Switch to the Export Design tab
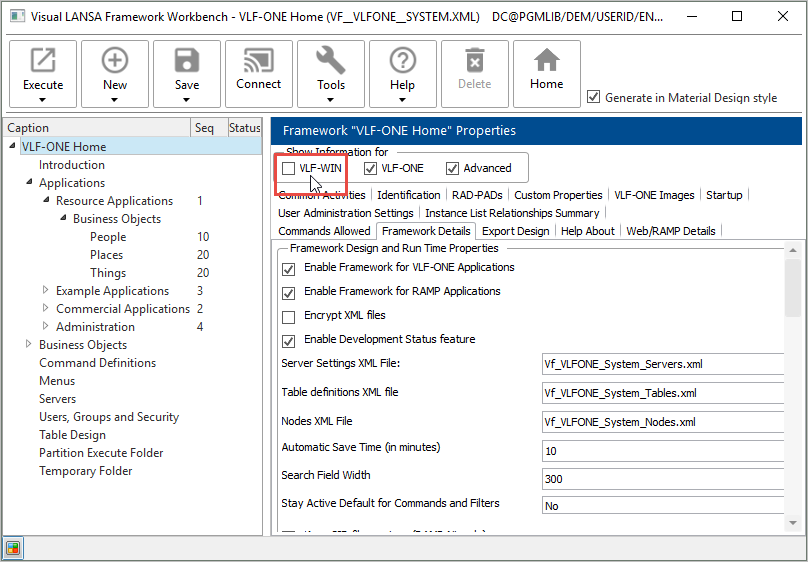 515,231
